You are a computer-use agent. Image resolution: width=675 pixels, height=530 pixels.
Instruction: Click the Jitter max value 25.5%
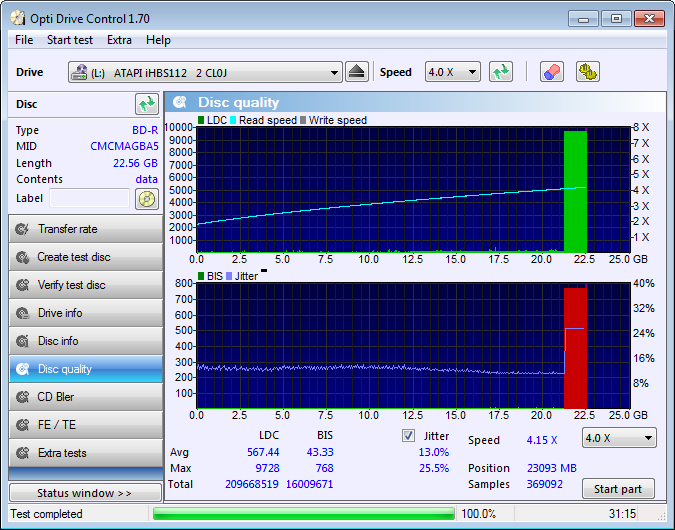point(434,468)
